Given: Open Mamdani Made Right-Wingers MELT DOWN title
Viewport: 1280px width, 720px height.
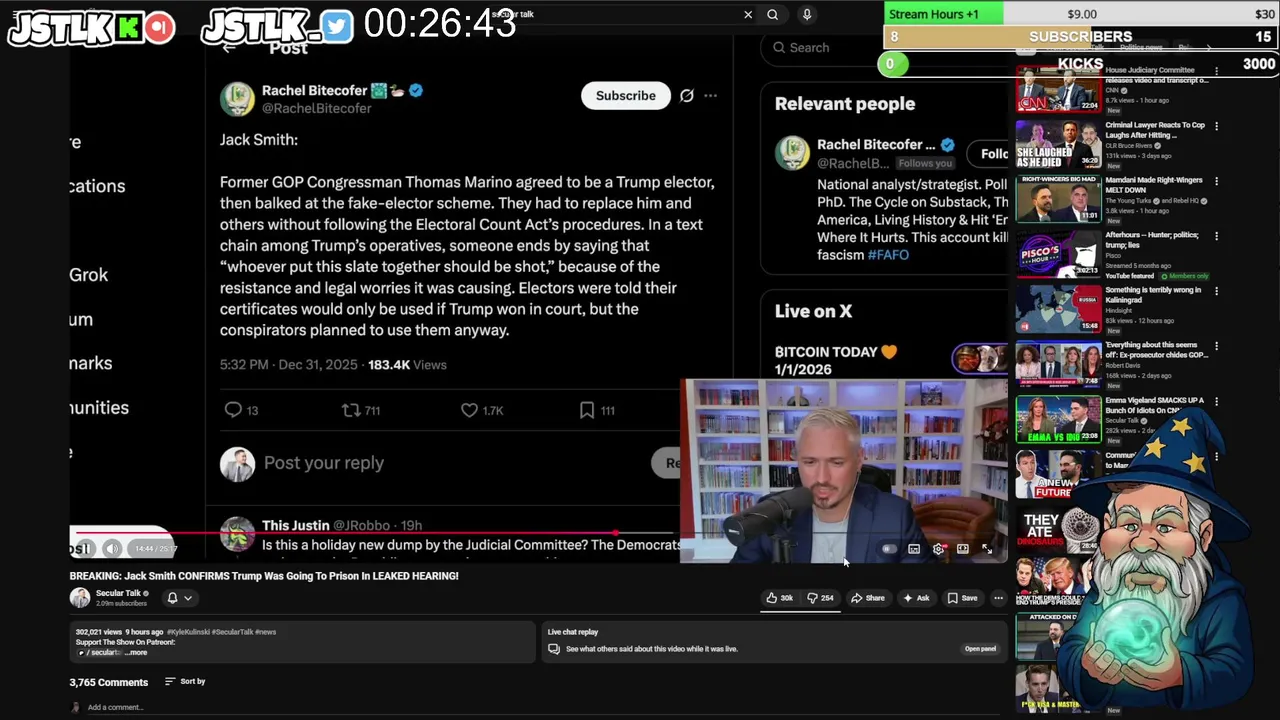Looking at the screenshot, I should point(1154,185).
